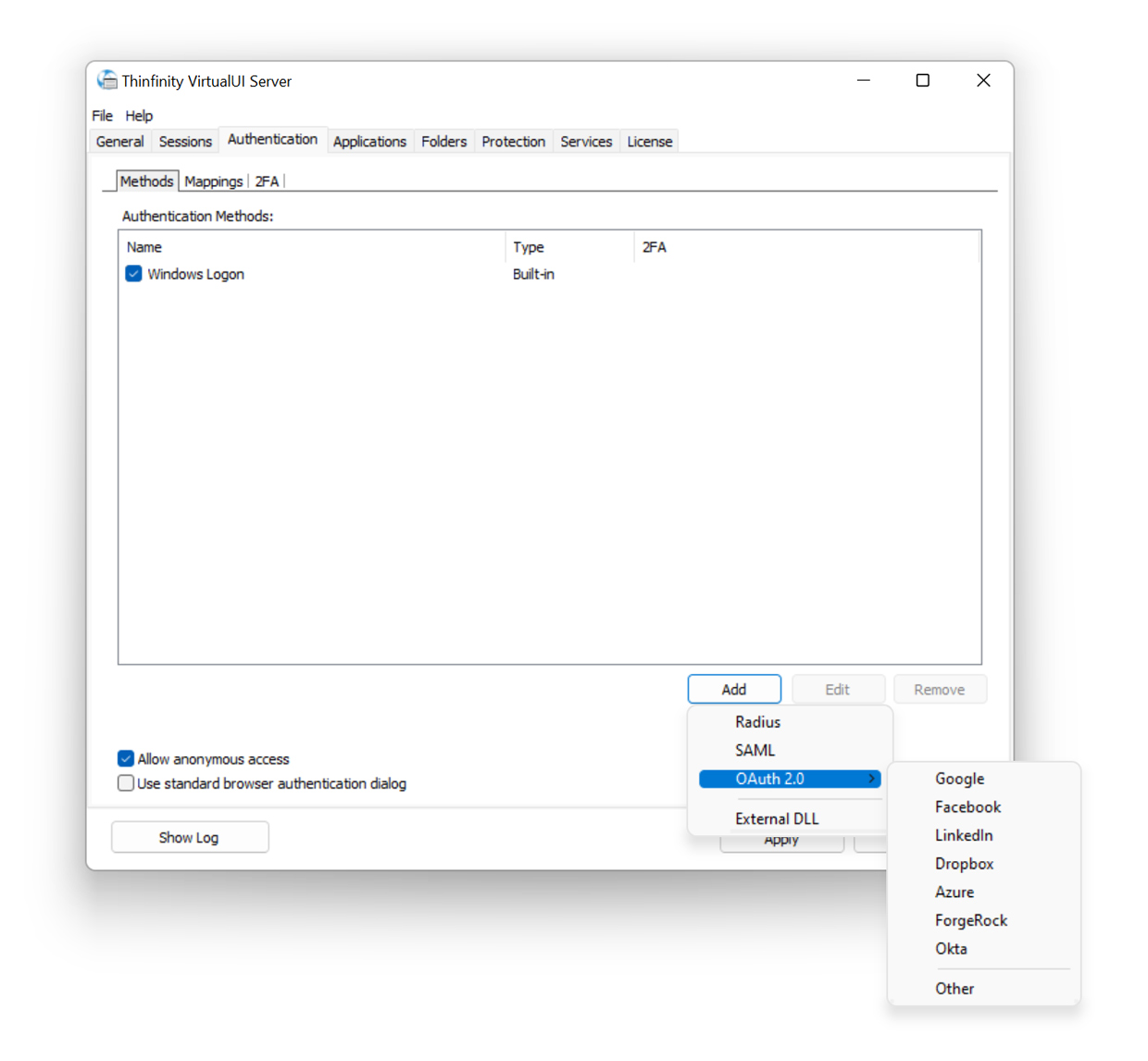Open the Help menu
This screenshot has width=1148, height=1061.
pos(139,116)
